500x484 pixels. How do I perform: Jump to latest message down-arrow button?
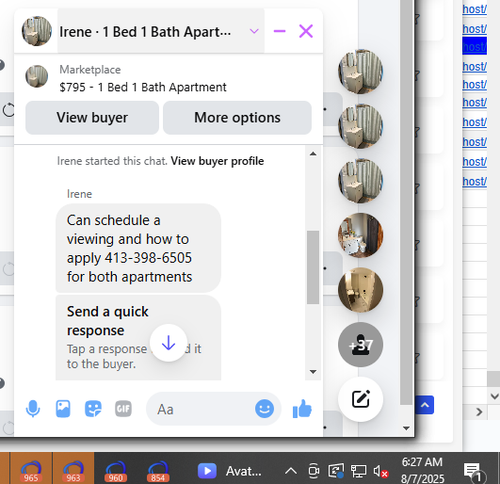pyautogui.click(x=168, y=343)
